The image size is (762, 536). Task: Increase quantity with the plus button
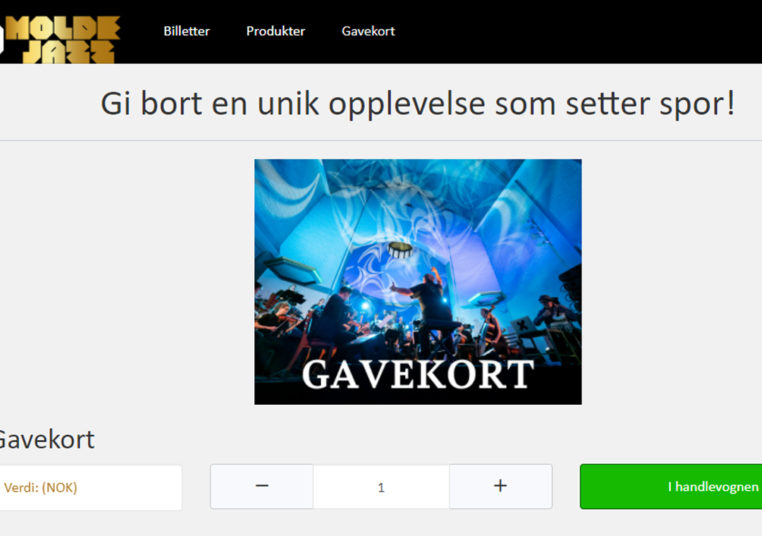click(501, 486)
